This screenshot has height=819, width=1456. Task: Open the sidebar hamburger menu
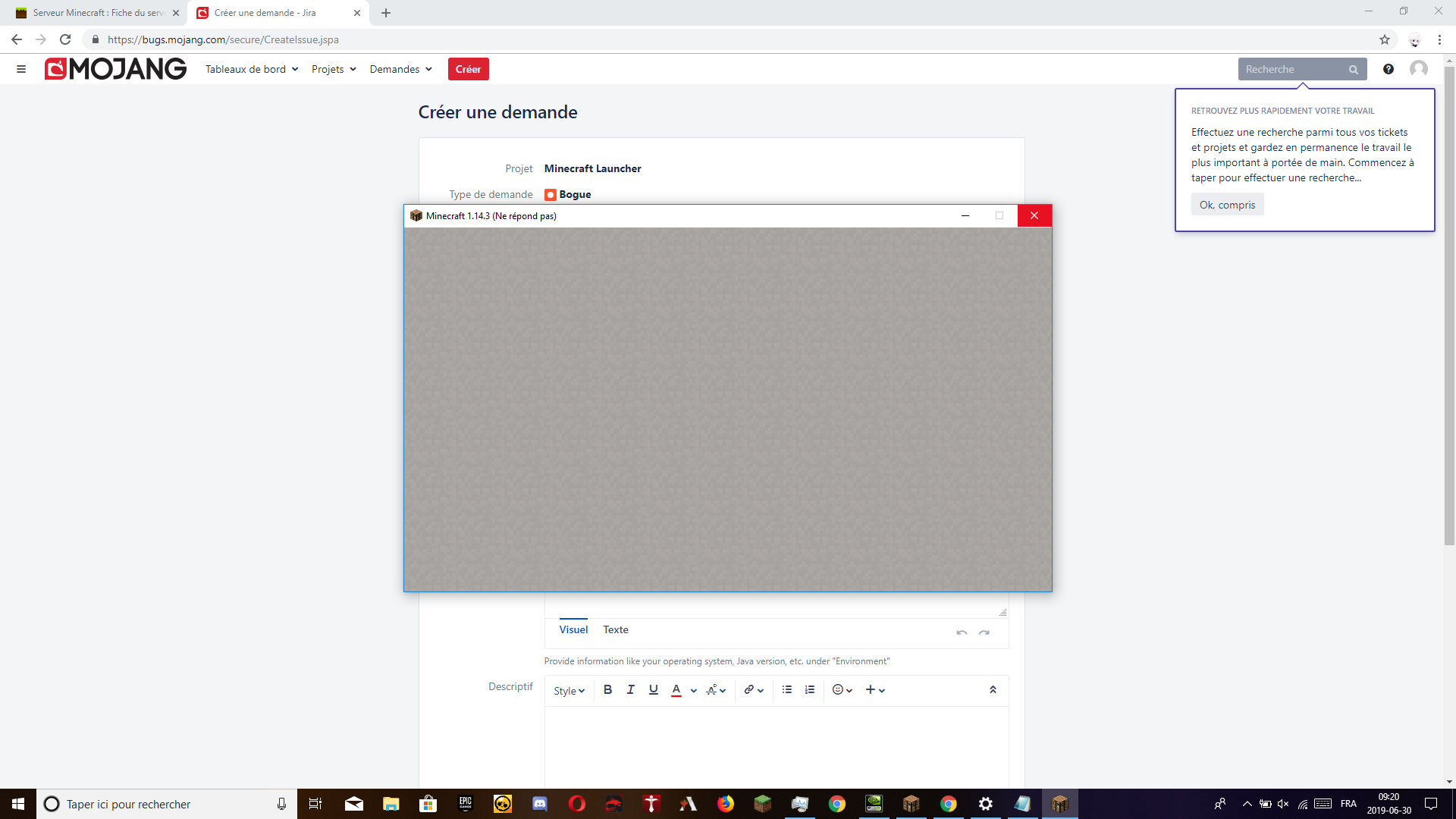[x=21, y=69]
